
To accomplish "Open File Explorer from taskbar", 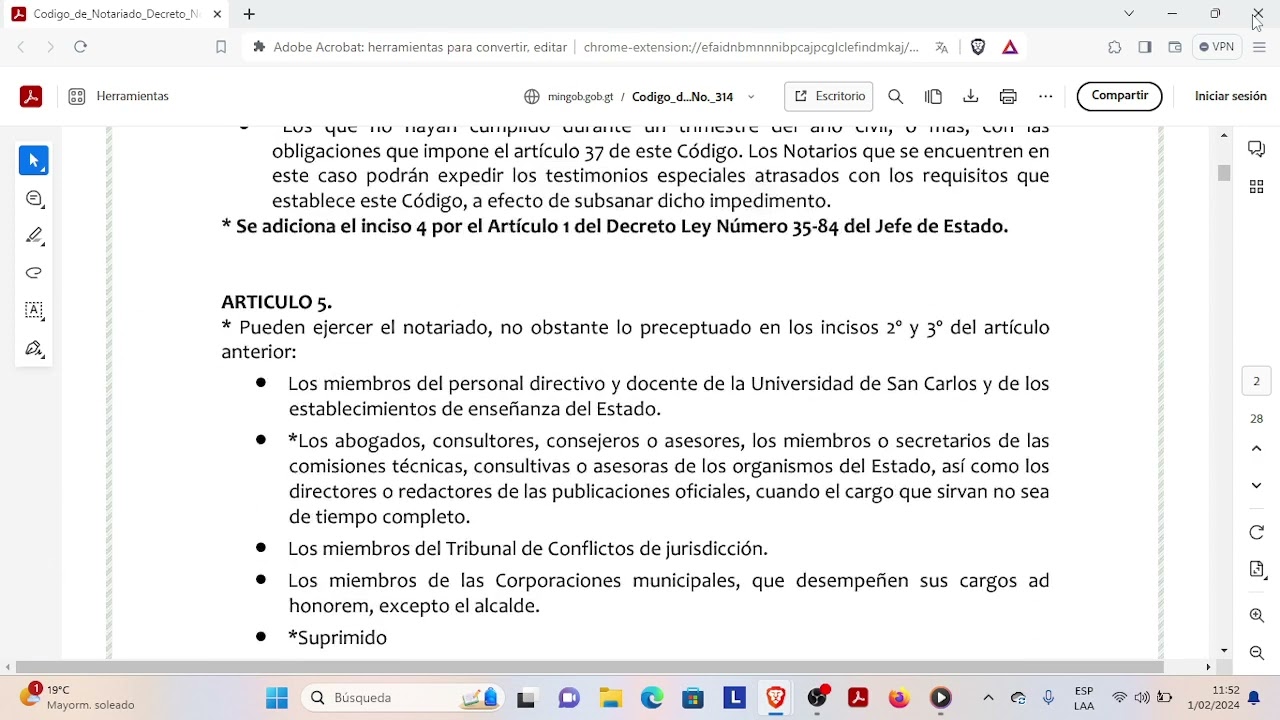I will point(610,698).
